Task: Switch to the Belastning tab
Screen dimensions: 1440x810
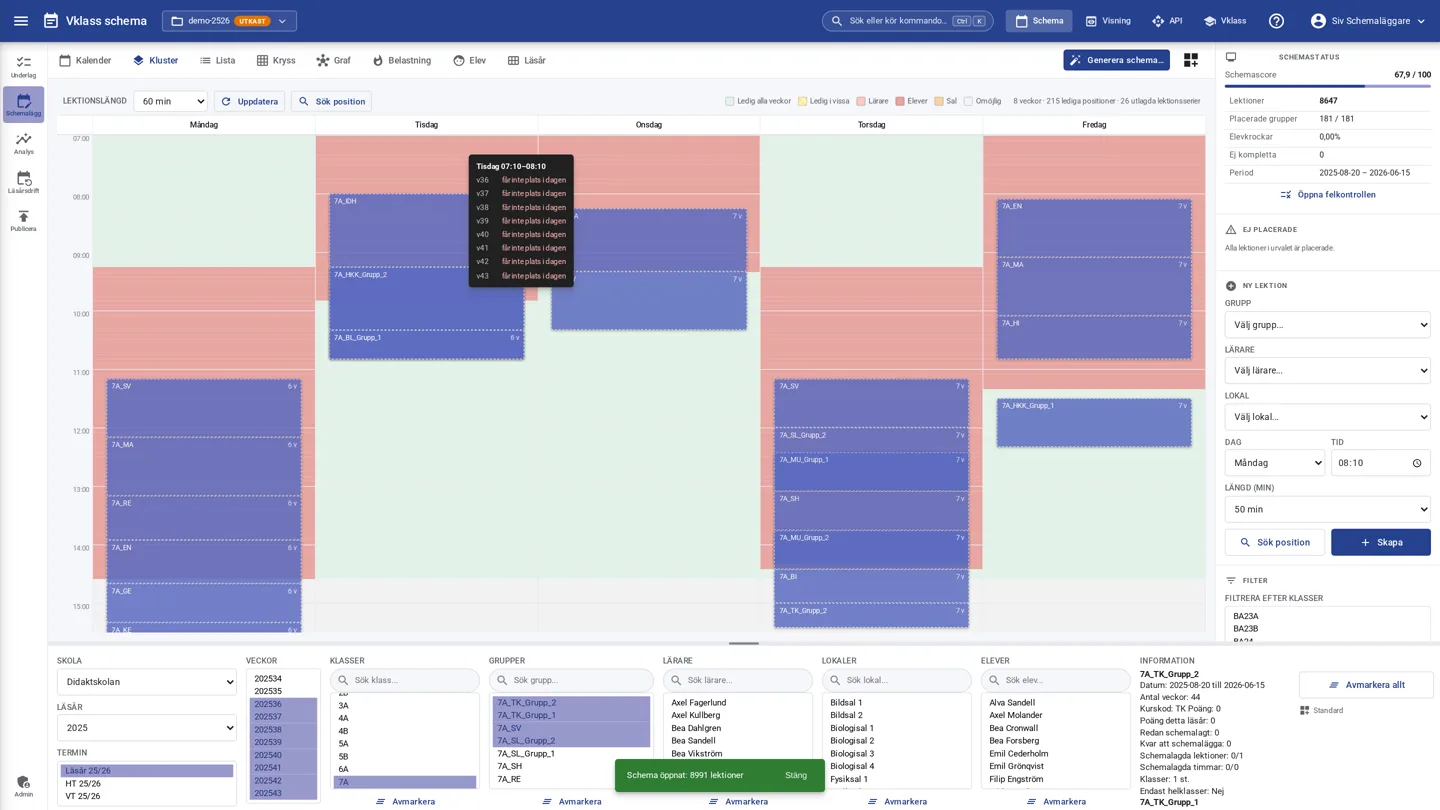Action: pyautogui.click(x=401, y=60)
